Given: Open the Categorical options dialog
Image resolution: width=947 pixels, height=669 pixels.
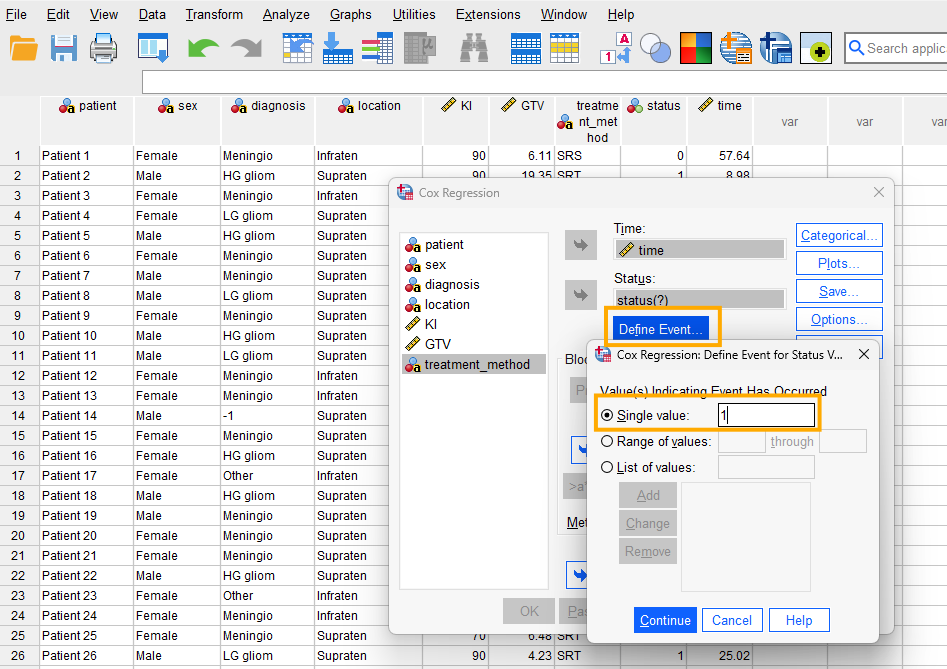Looking at the screenshot, I should coord(839,235).
